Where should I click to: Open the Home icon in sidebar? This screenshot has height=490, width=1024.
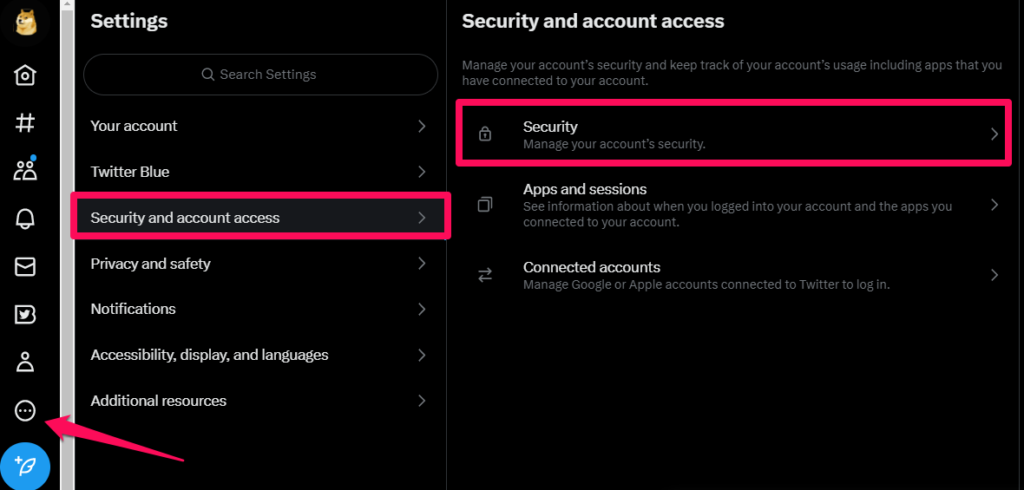click(x=25, y=75)
